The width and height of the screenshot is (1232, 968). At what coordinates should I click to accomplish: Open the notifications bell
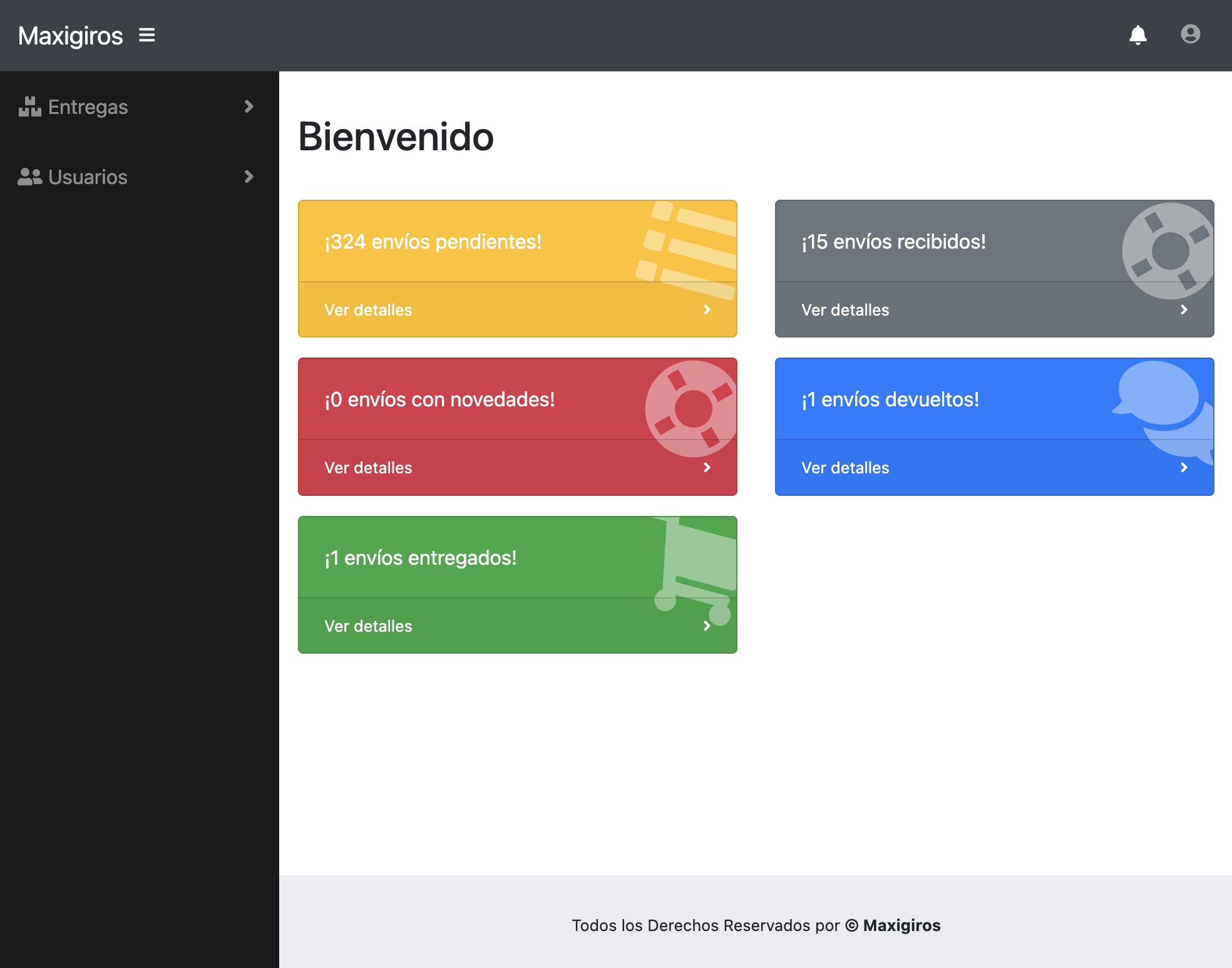tap(1137, 35)
